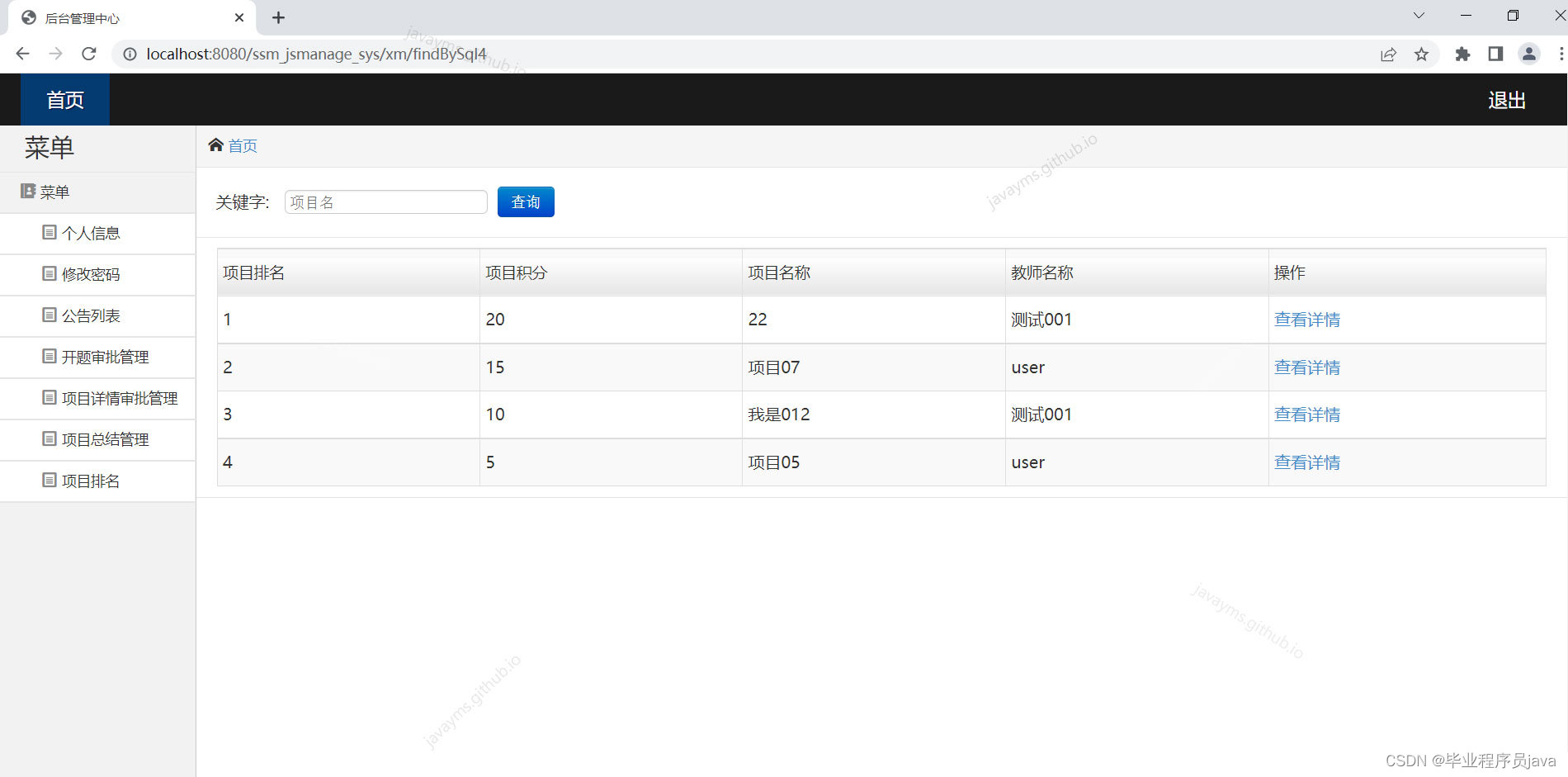This screenshot has height=777, width=1568.
Task: Click the 关键字 label
Action: (243, 202)
